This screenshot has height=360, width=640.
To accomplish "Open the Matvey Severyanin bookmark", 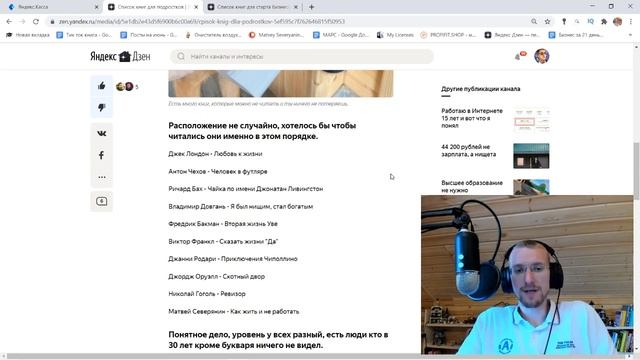I will coord(277,35).
